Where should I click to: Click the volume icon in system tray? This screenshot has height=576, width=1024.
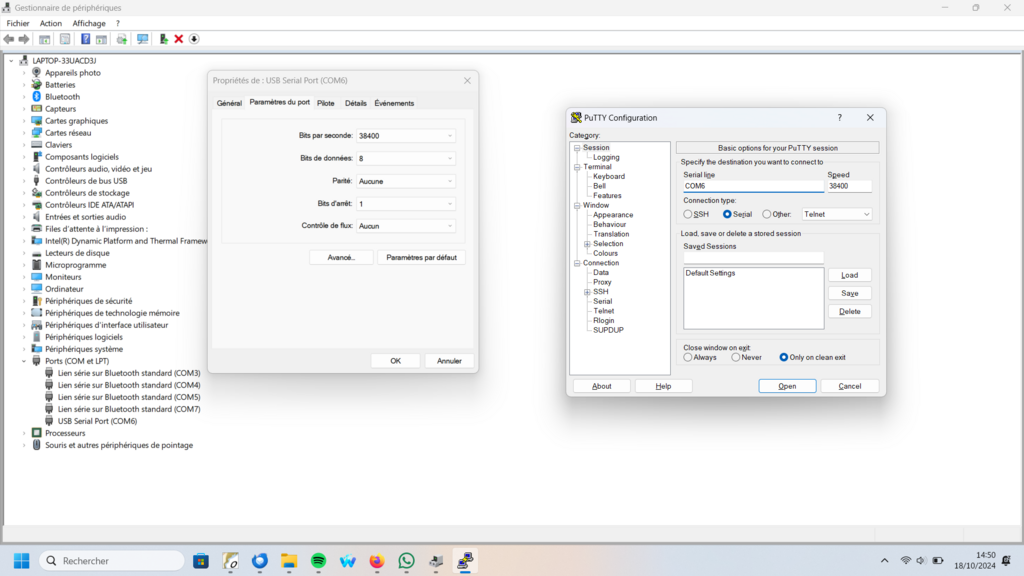(921, 560)
